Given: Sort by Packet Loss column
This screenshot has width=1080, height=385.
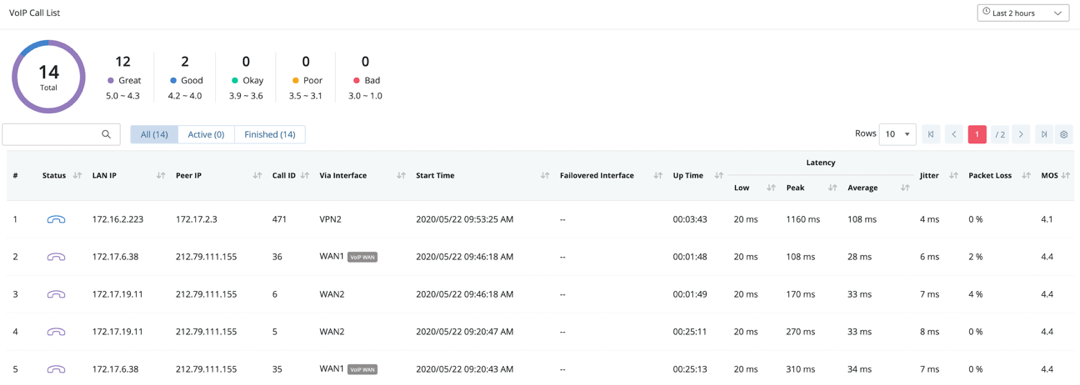Looking at the screenshot, I should (x=1026, y=176).
